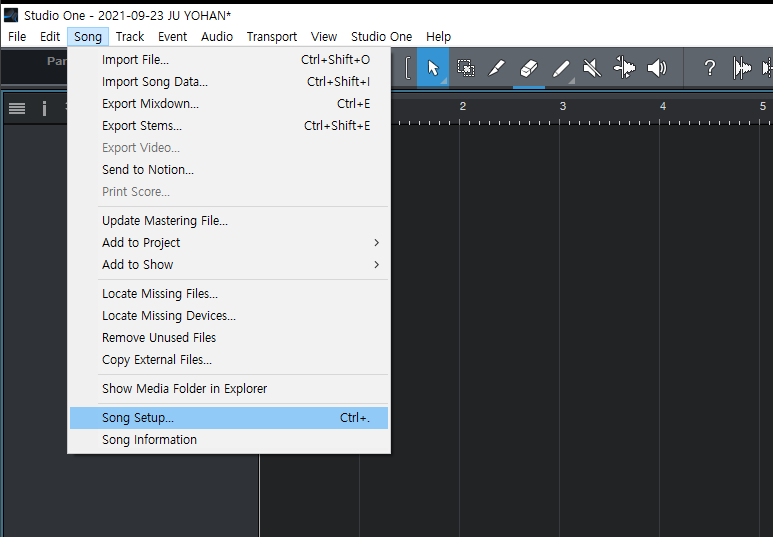
Task: Select the Bend tool
Action: 624,68
